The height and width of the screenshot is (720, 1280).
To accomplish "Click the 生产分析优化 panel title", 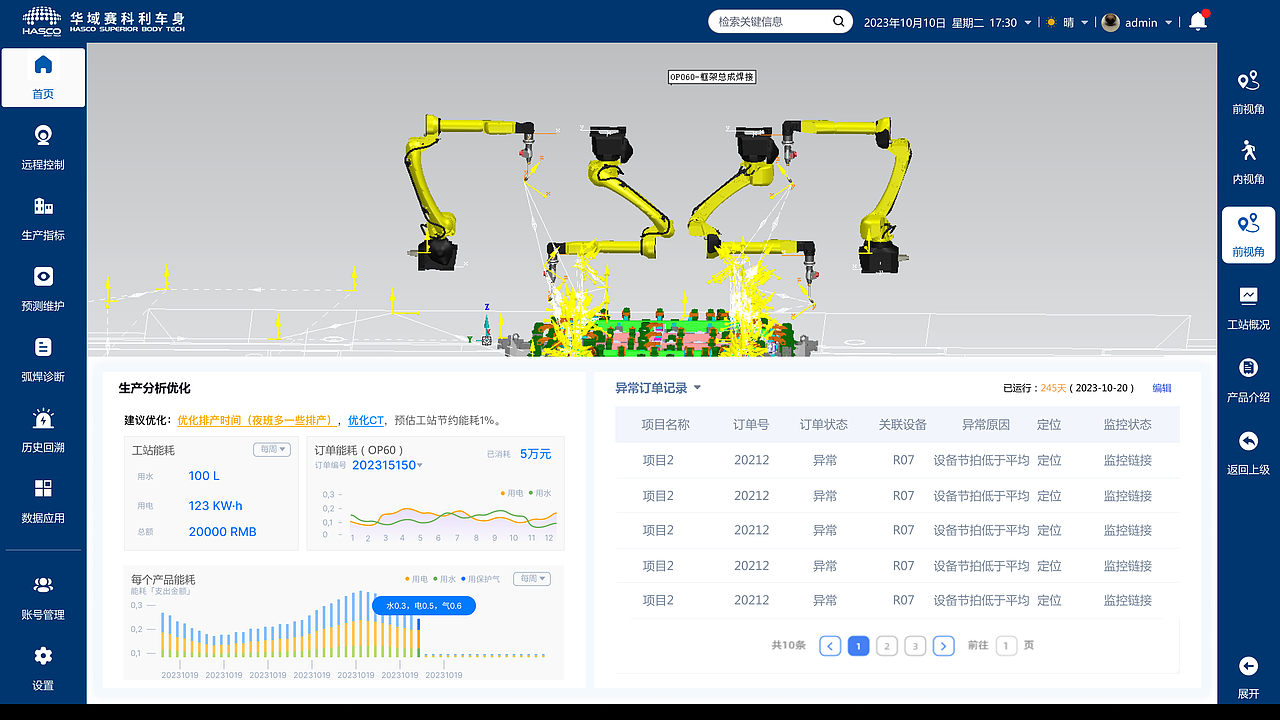I will pyautogui.click(x=154, y=388).
